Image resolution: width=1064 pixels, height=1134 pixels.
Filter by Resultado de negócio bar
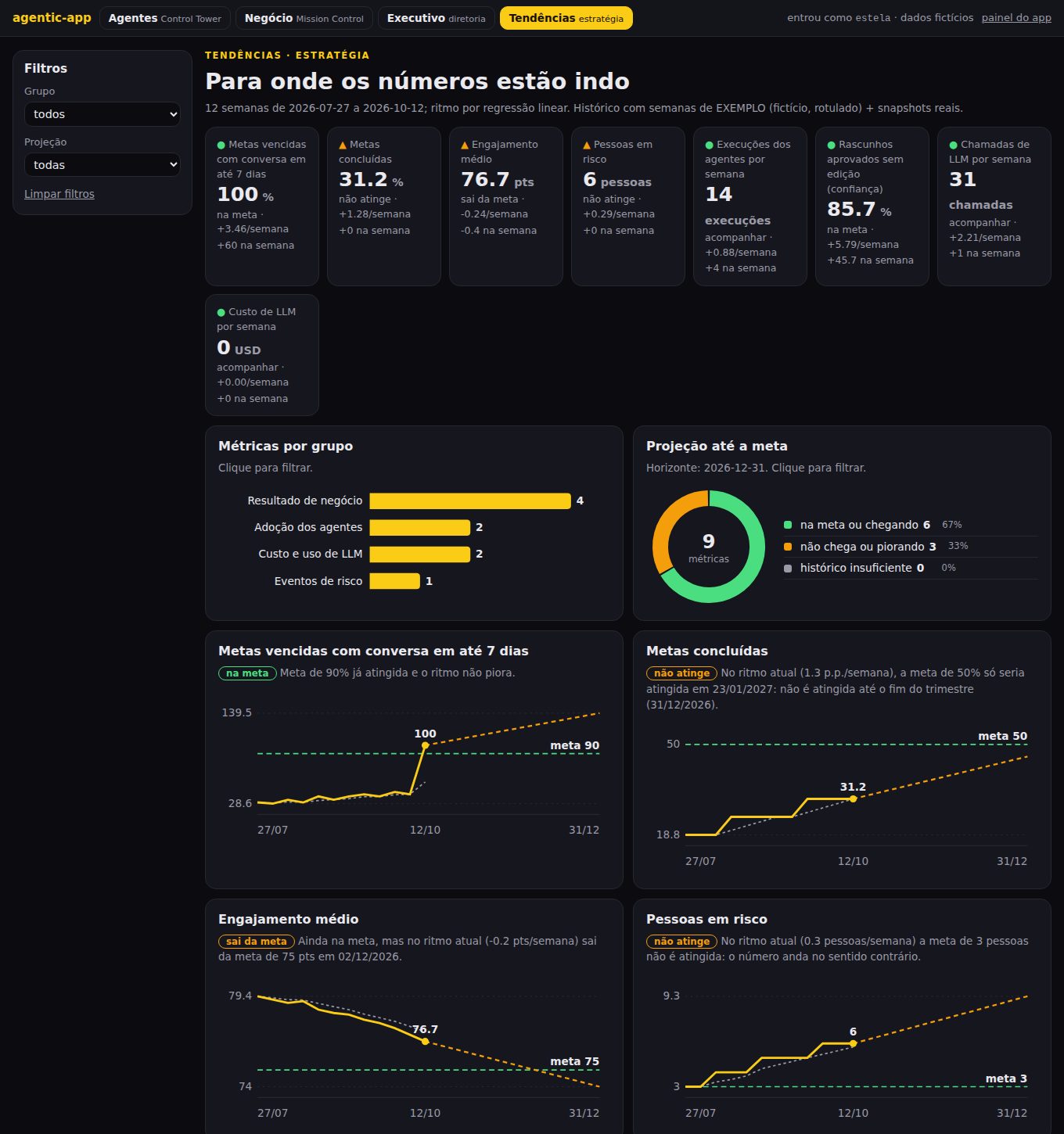pyautogui.click(x=470, y=501)
